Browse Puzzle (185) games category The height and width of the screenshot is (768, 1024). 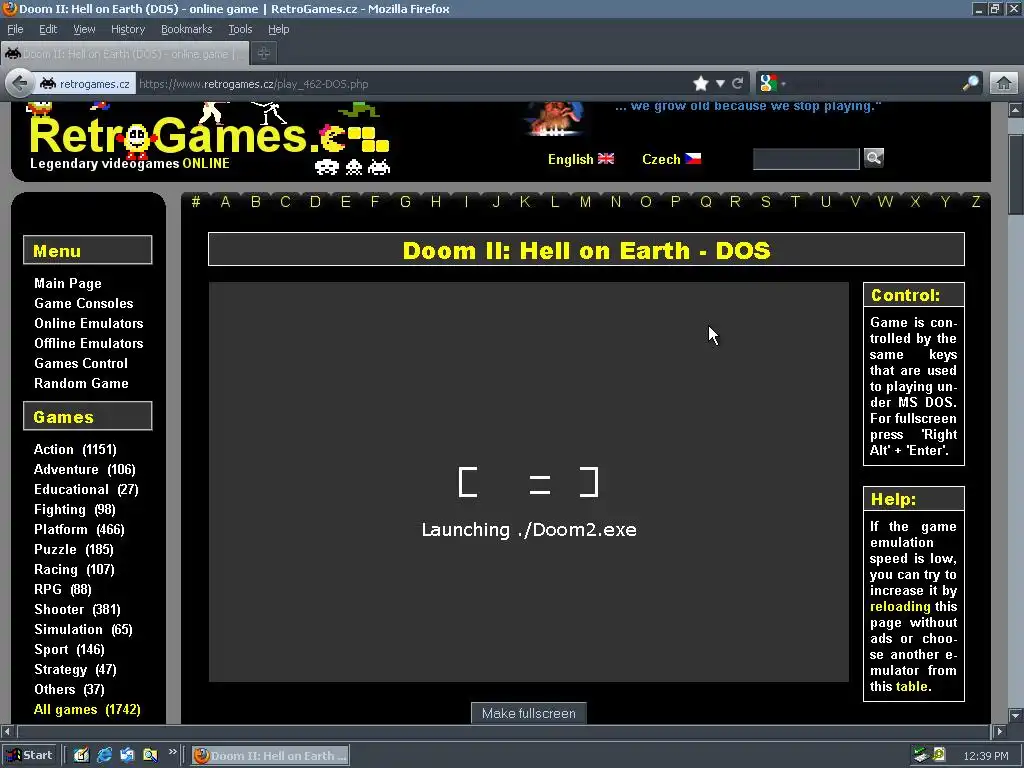(x=74, y=549)
